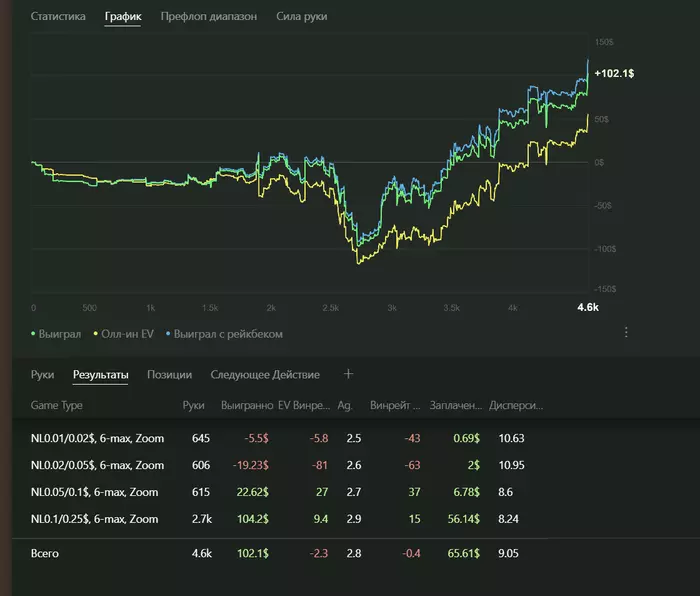Click the -19.23$ winnings value
The width and height of the screenshot is (700, 596).
coord(250,465)
